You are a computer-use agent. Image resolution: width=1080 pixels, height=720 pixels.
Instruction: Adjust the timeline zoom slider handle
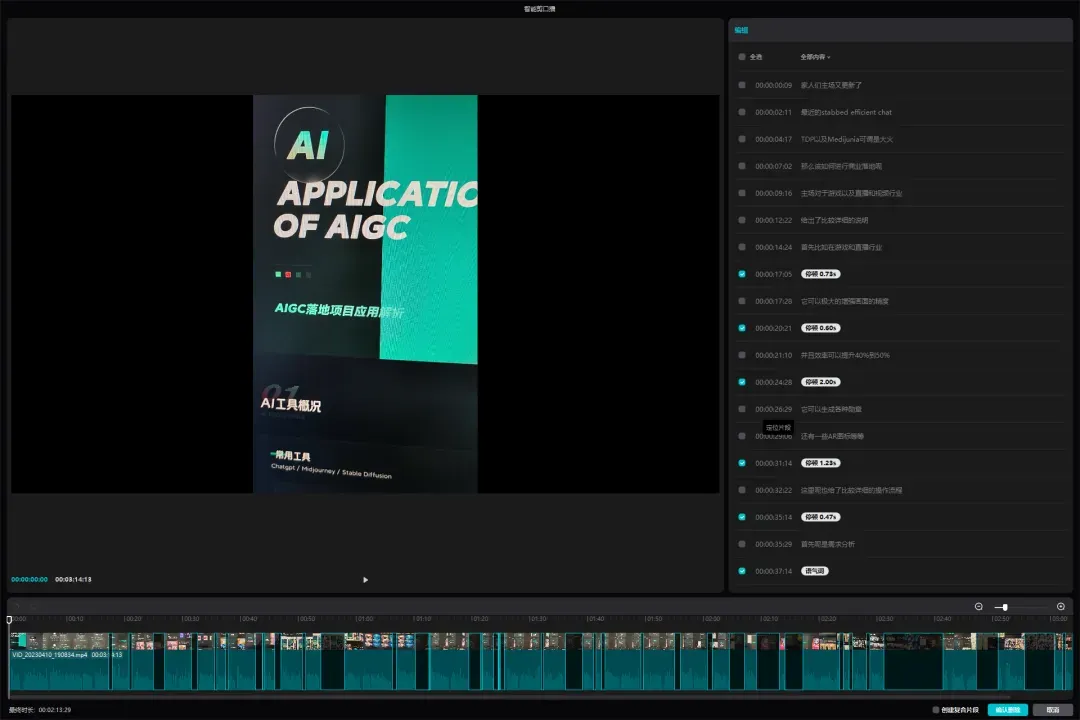point(1005,607)
